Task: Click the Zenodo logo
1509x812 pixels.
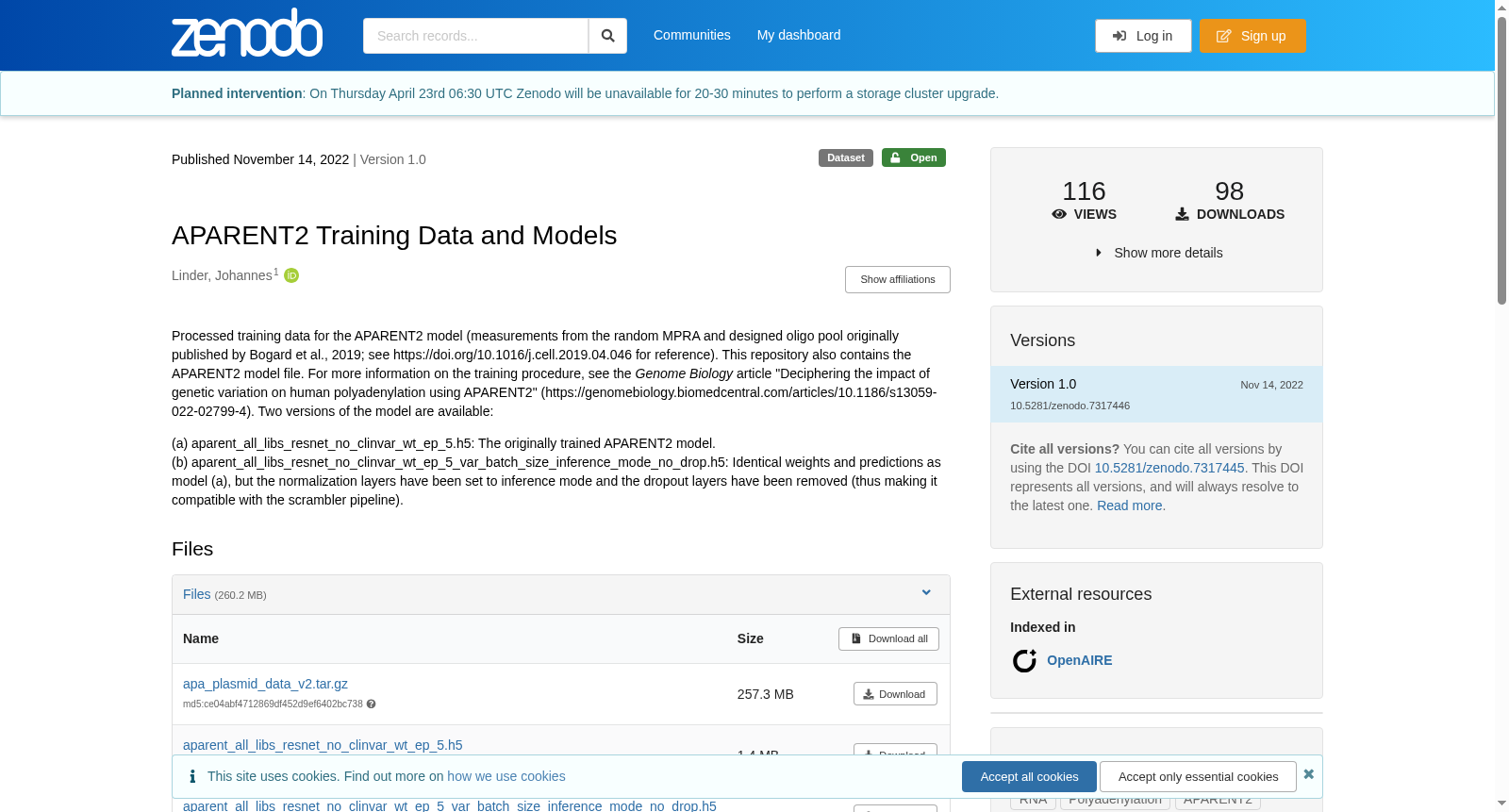Action: tap(247, 33)
